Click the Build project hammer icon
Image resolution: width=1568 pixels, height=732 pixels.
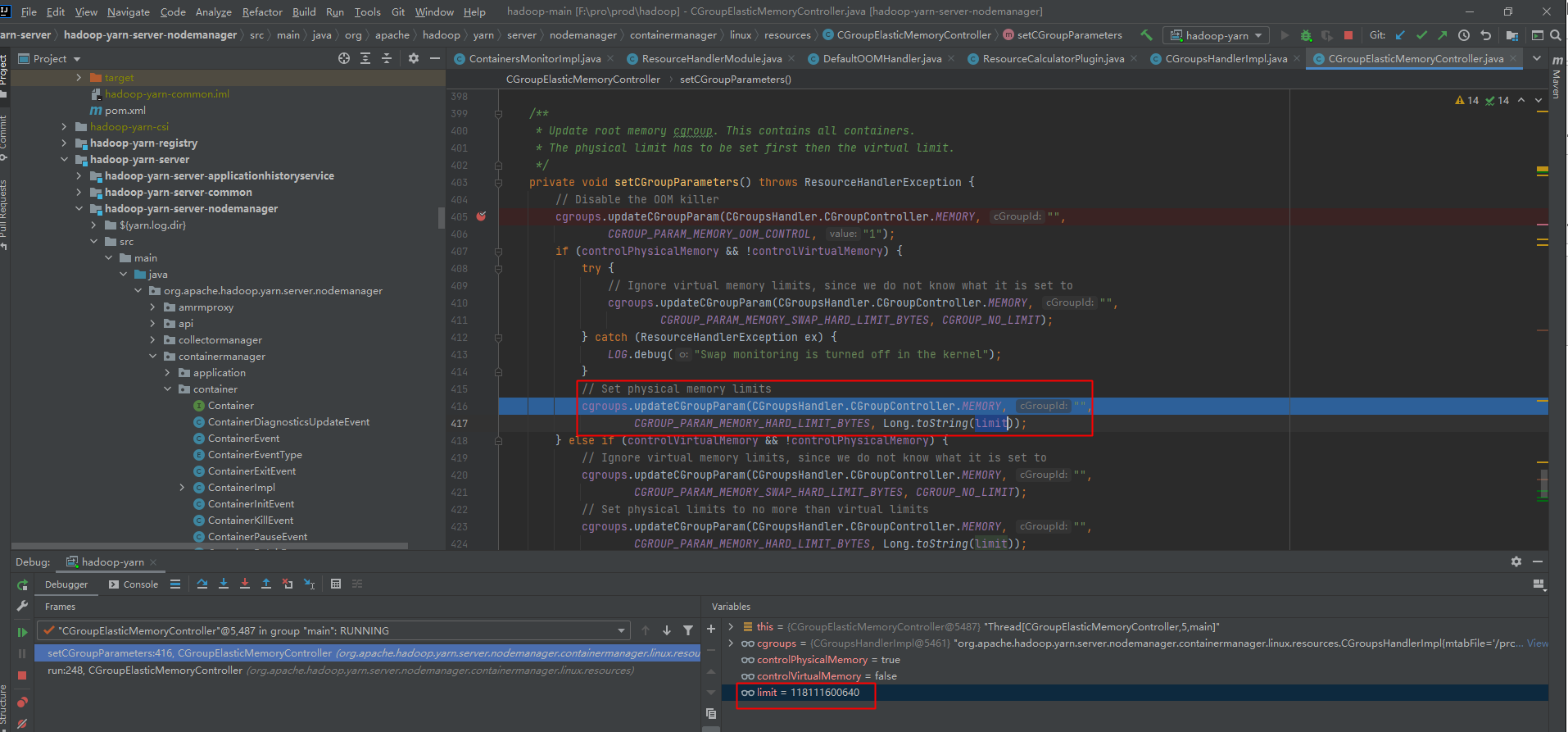[1146, 35]
